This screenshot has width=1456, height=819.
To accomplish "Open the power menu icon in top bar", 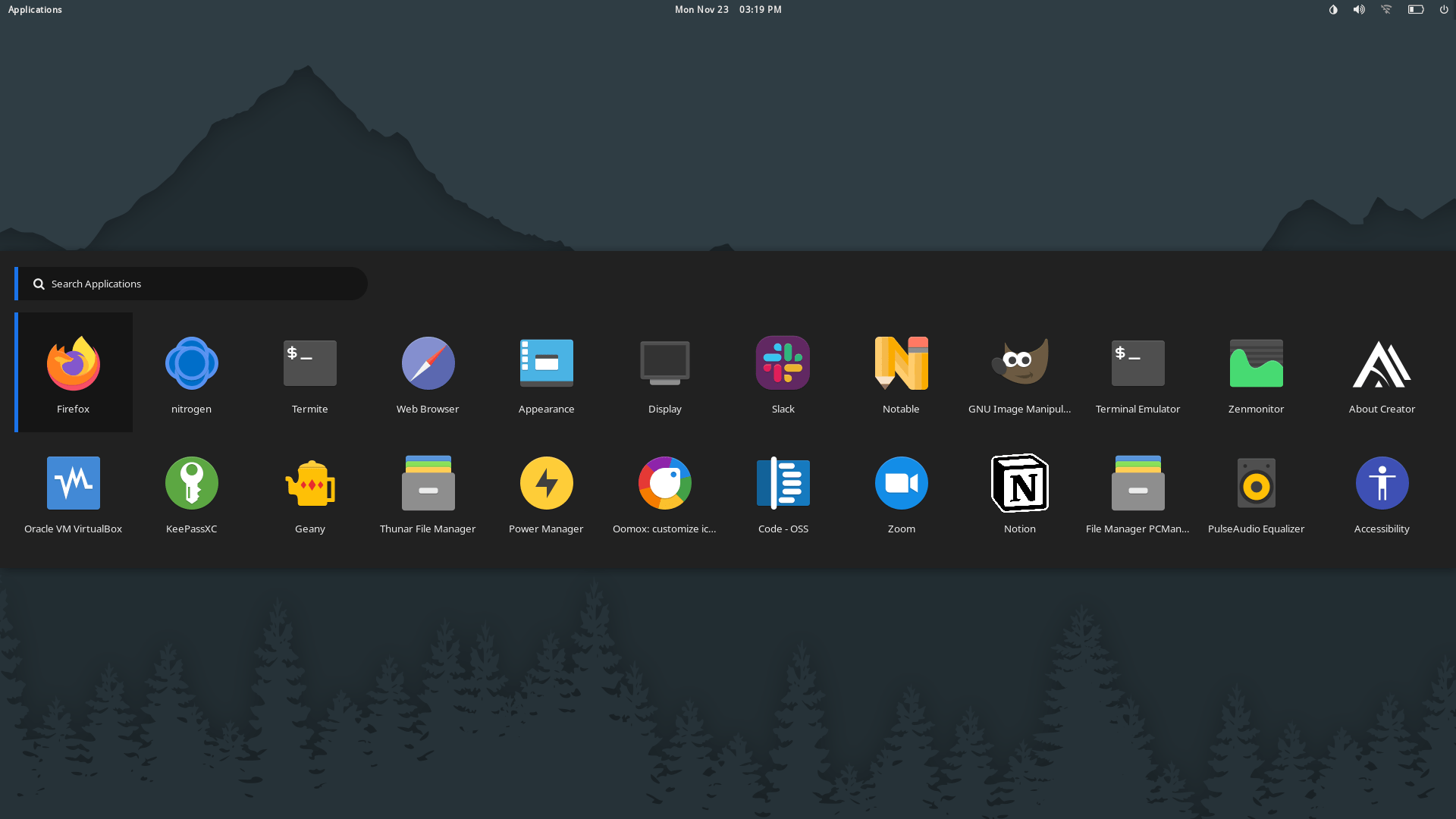I will (x=1444, y=10).
